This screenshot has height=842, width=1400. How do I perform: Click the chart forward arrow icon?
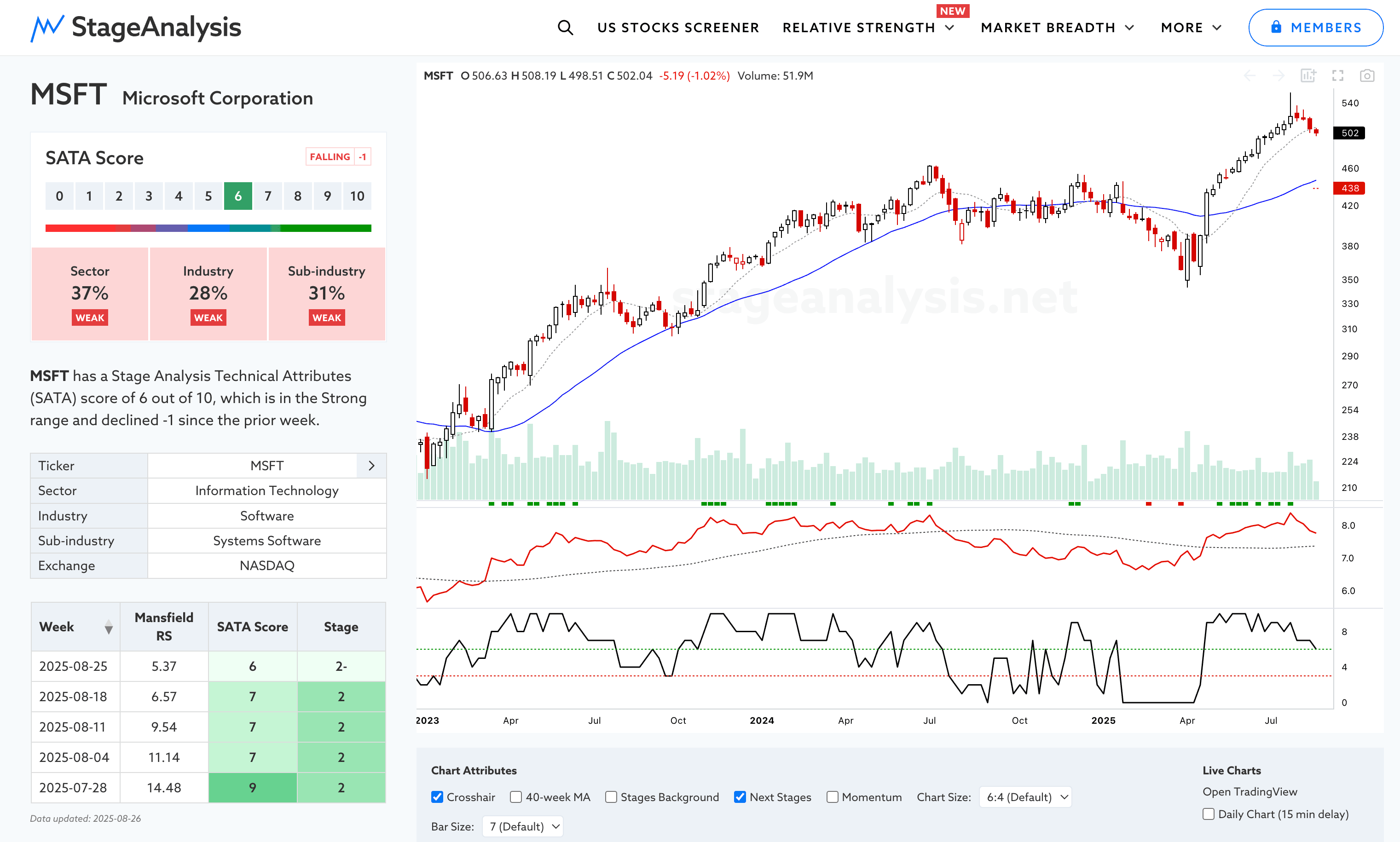1279,75
